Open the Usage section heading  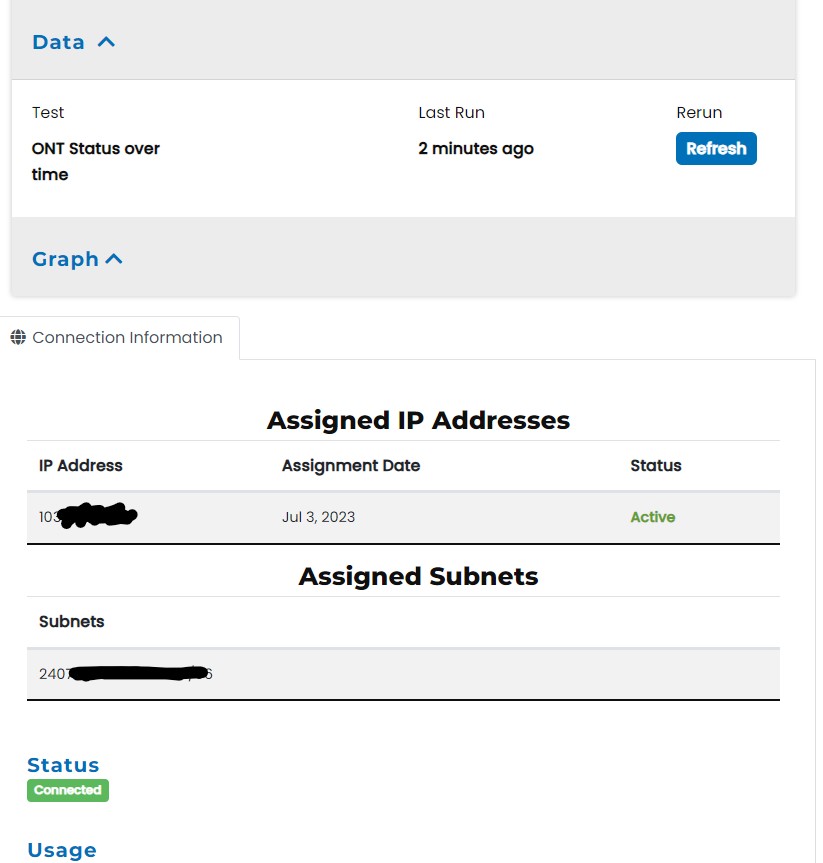(x=62, y=850)
